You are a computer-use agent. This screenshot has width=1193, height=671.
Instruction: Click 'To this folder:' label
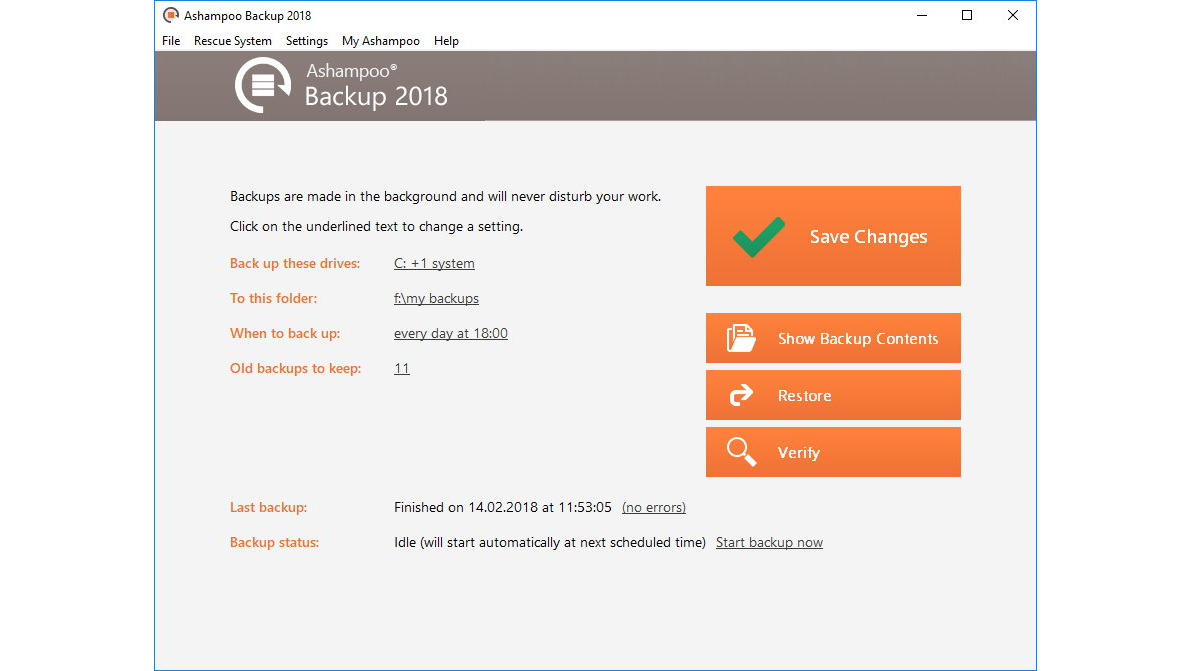(273, 298)
